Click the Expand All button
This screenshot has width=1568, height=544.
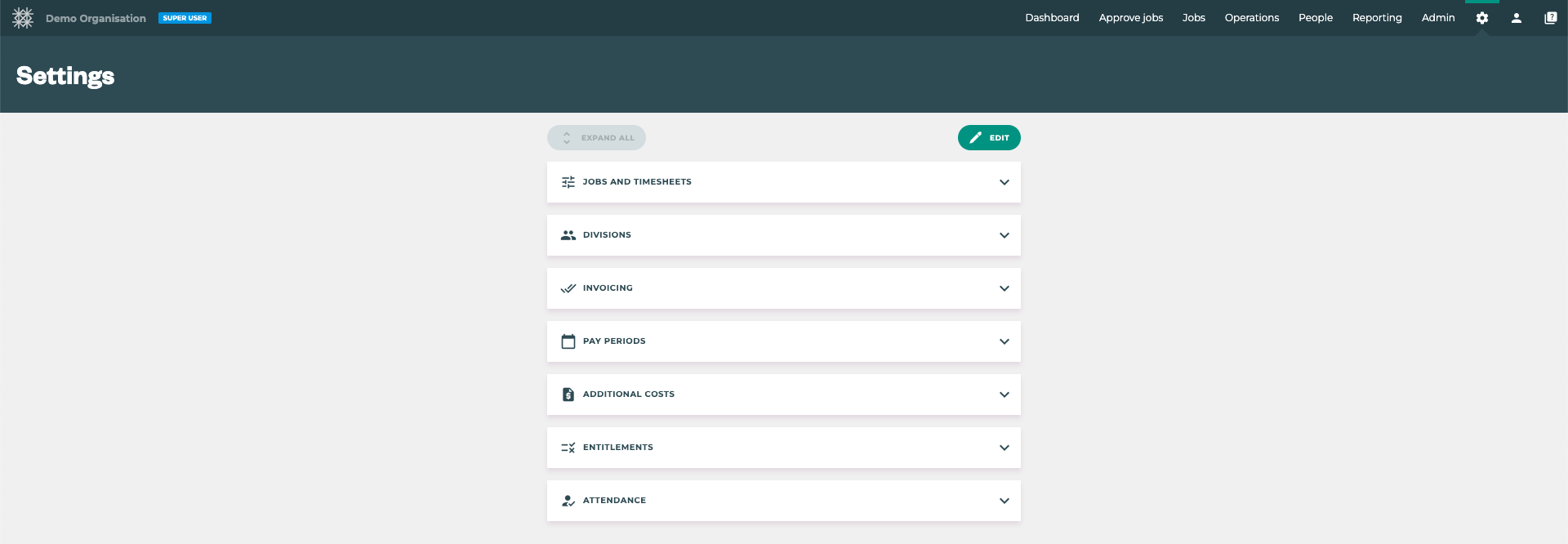[596, 138]
